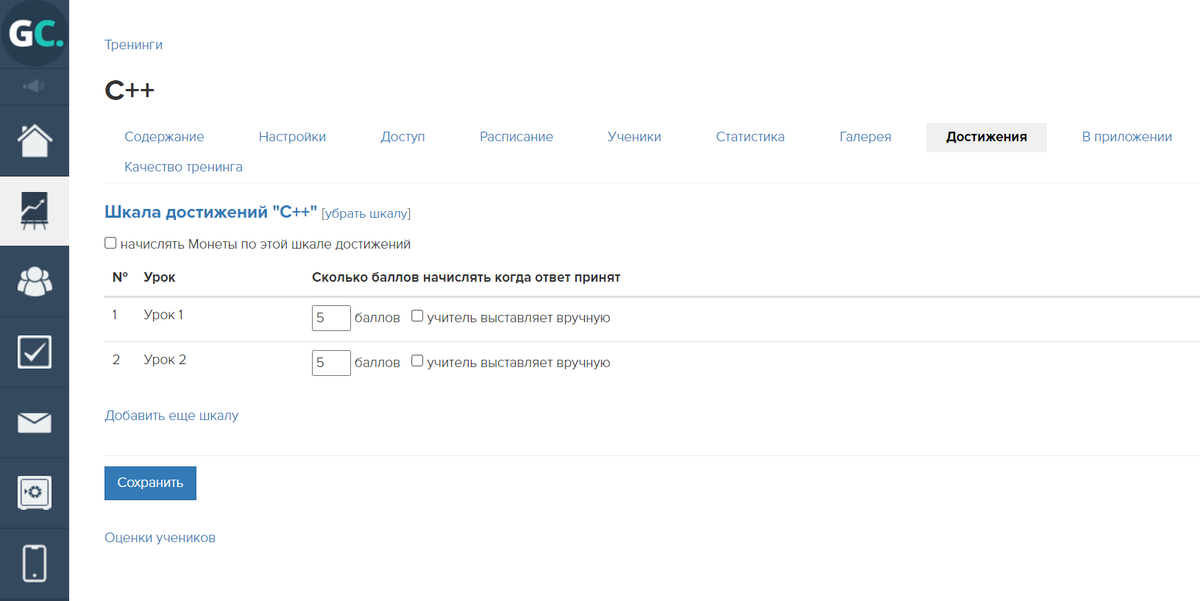
Task: Switch to the Статистика tab
Action: click(750, 137)
